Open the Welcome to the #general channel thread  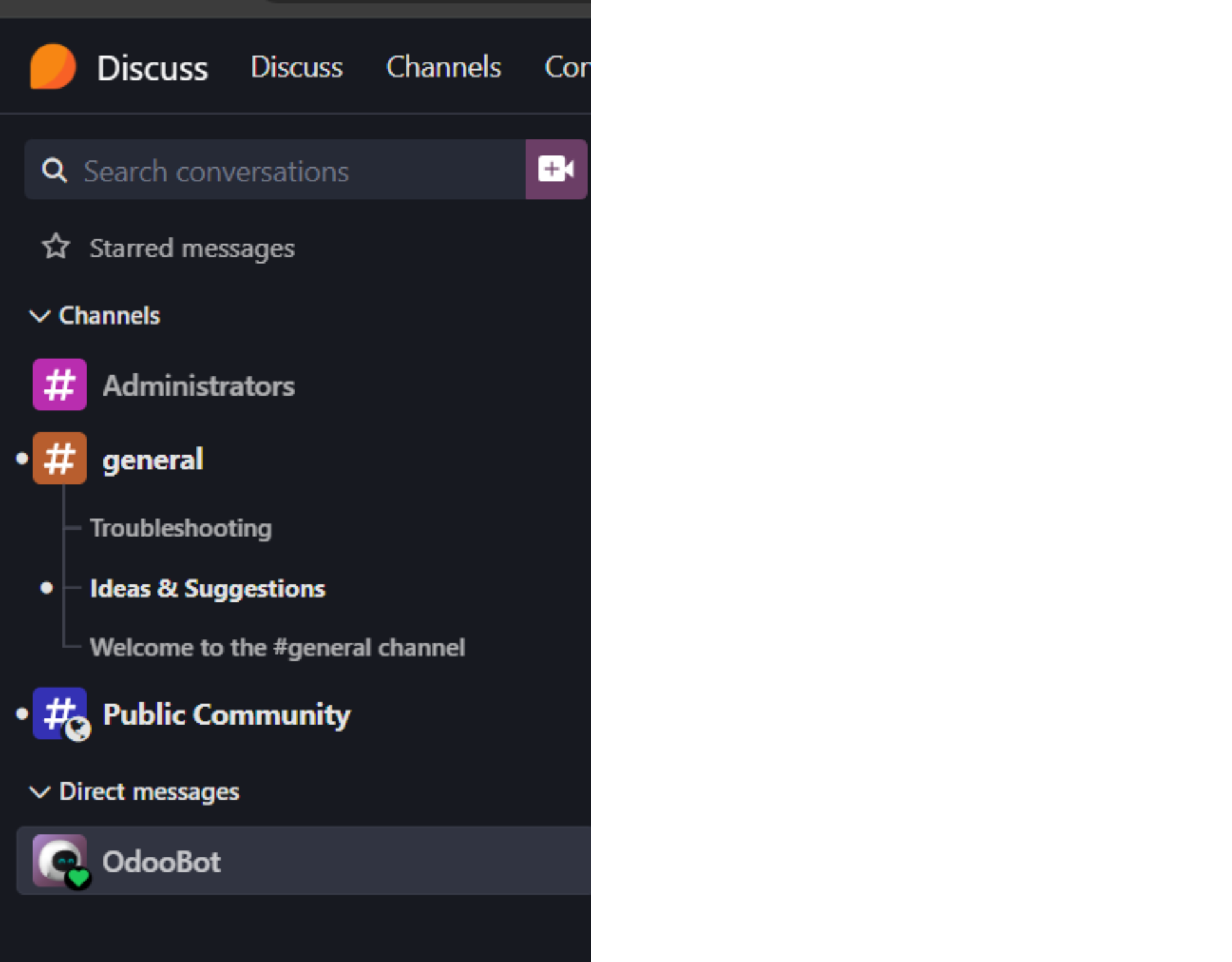coord(277,648)
